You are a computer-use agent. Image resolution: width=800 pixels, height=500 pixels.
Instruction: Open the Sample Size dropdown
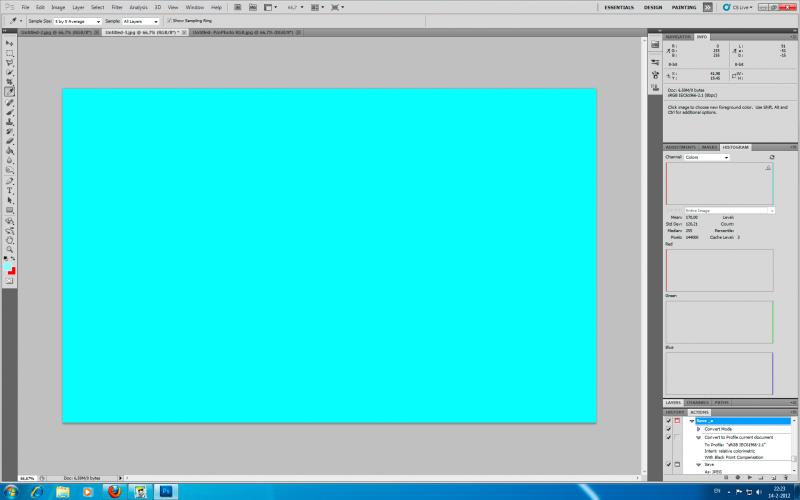point(78,21)
